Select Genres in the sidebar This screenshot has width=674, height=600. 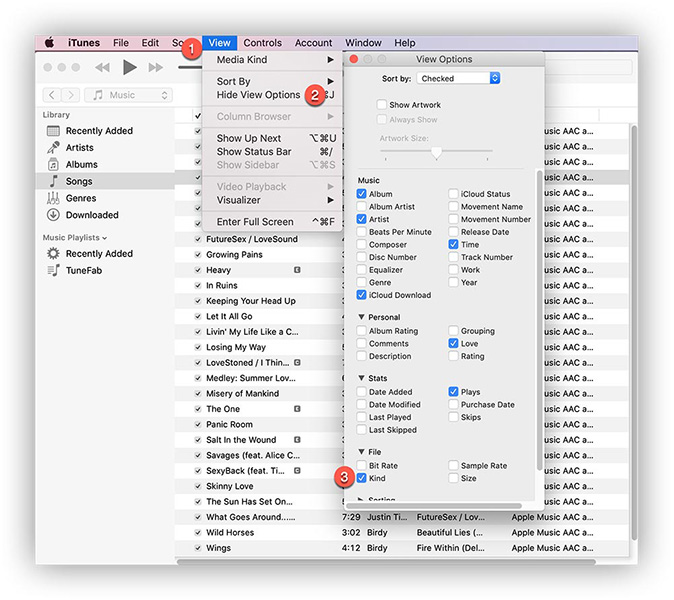click(x=81, y=198)
